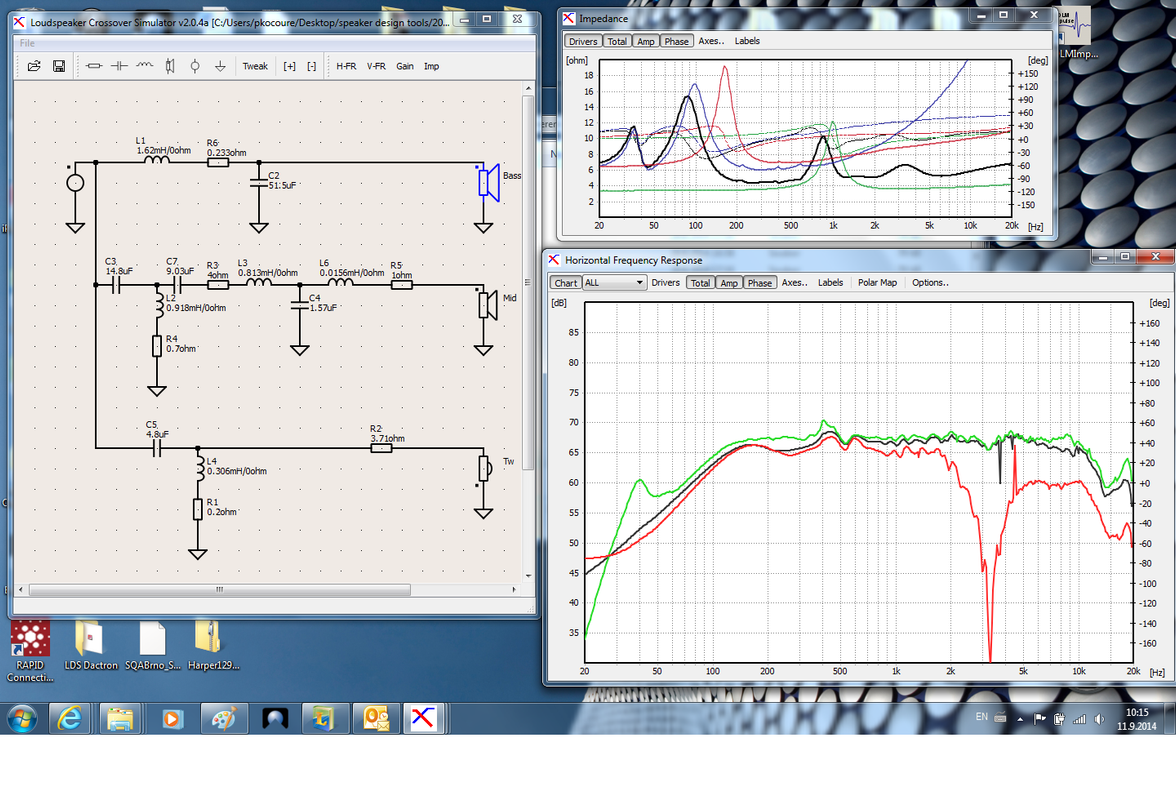Click Polar Map in frequency response window
The image size is (1176, 800).
click(x=878, y=283)
